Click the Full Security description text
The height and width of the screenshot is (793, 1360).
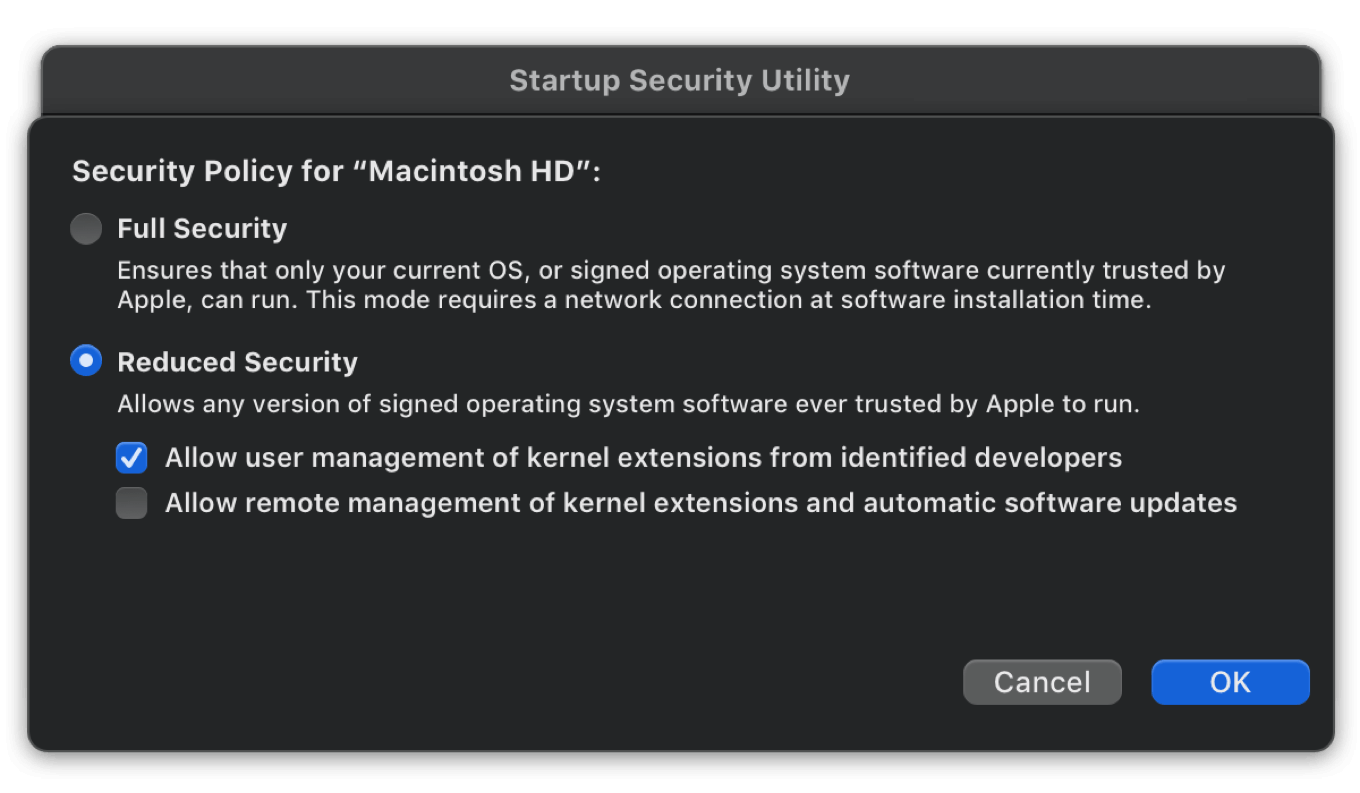pyautogui.click(x=670, y=285)
